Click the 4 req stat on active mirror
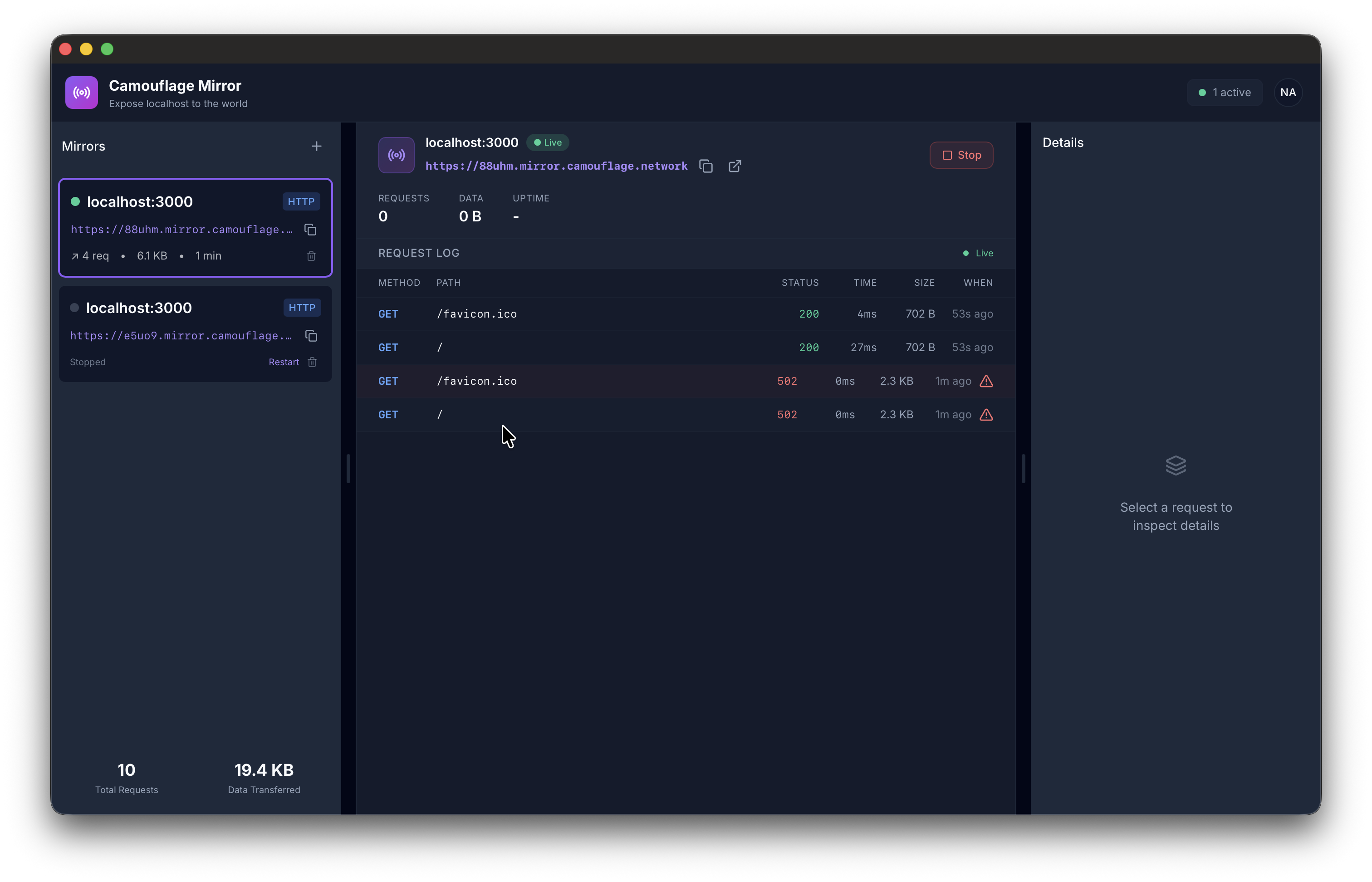This screenshot has height=882, width=1372. click(x=90, y=256)
